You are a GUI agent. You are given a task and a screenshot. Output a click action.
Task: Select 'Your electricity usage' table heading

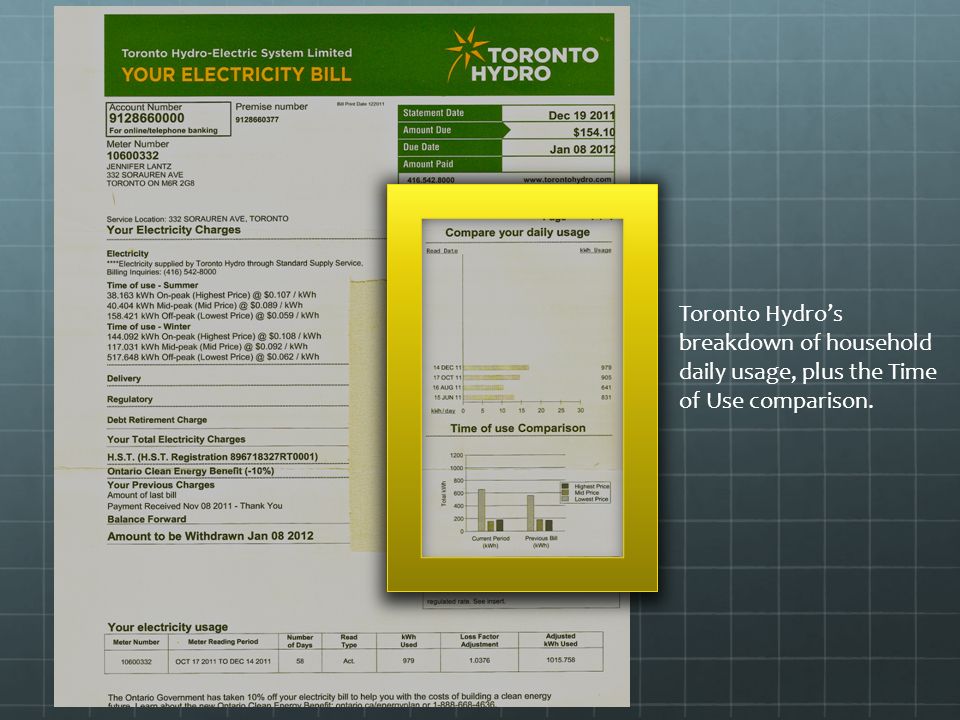point(168,627)
